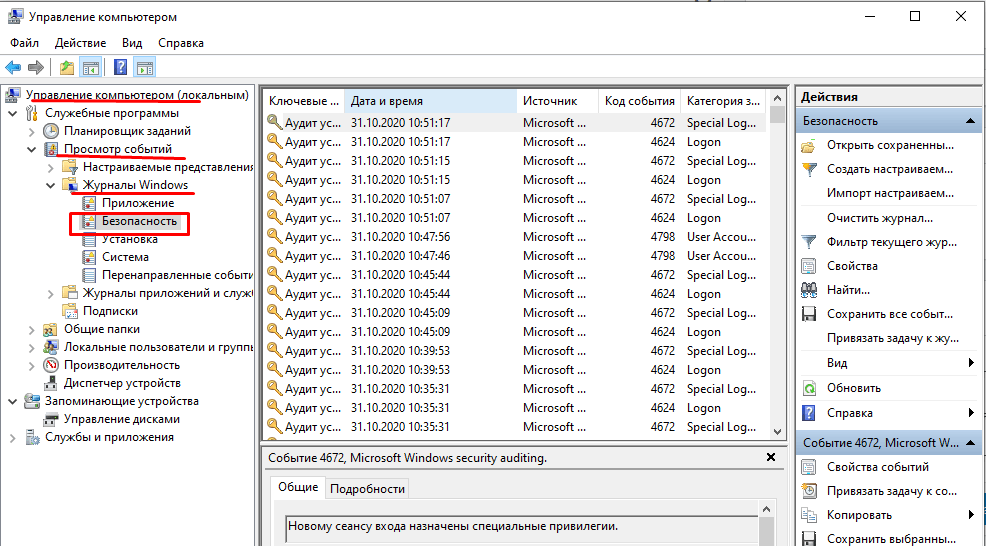Toggle the Action pane toolbar icon
This screenshot has height=546, width=986.
145,67
